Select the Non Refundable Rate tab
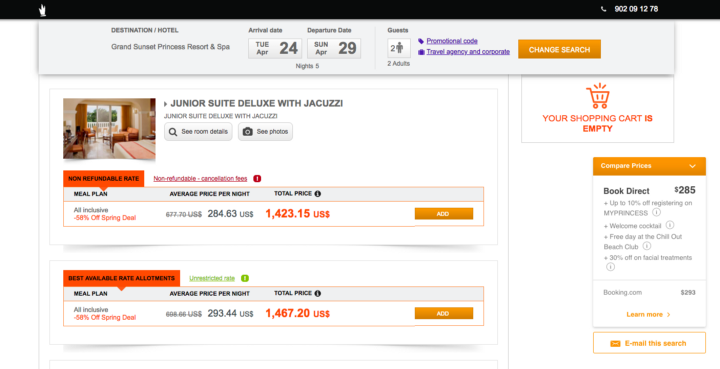The height and width of the screenshot is (369, 720). (x=104, y=179)
